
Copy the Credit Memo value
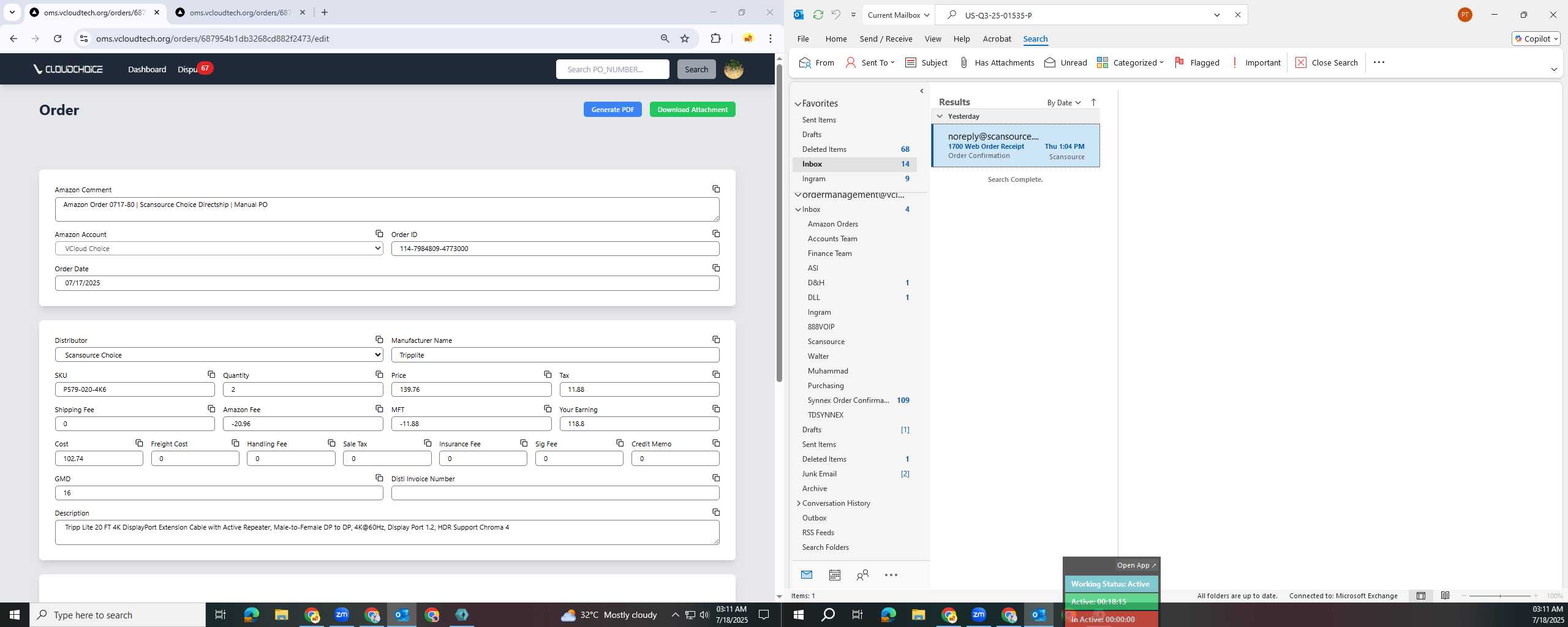click(716, 443)
